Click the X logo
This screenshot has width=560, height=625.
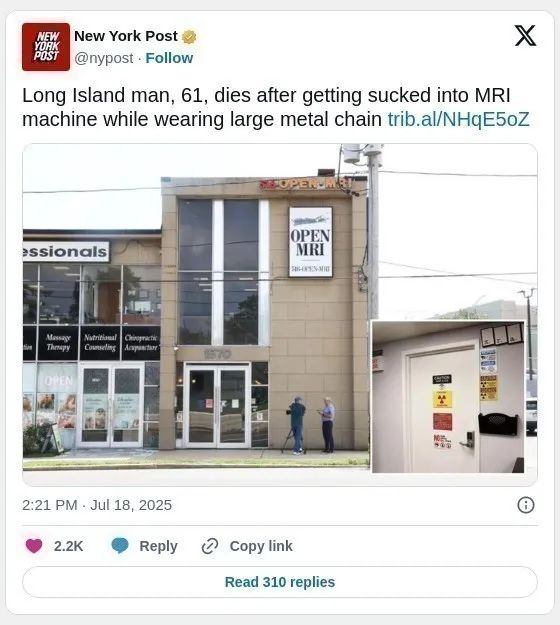[525, 36]
